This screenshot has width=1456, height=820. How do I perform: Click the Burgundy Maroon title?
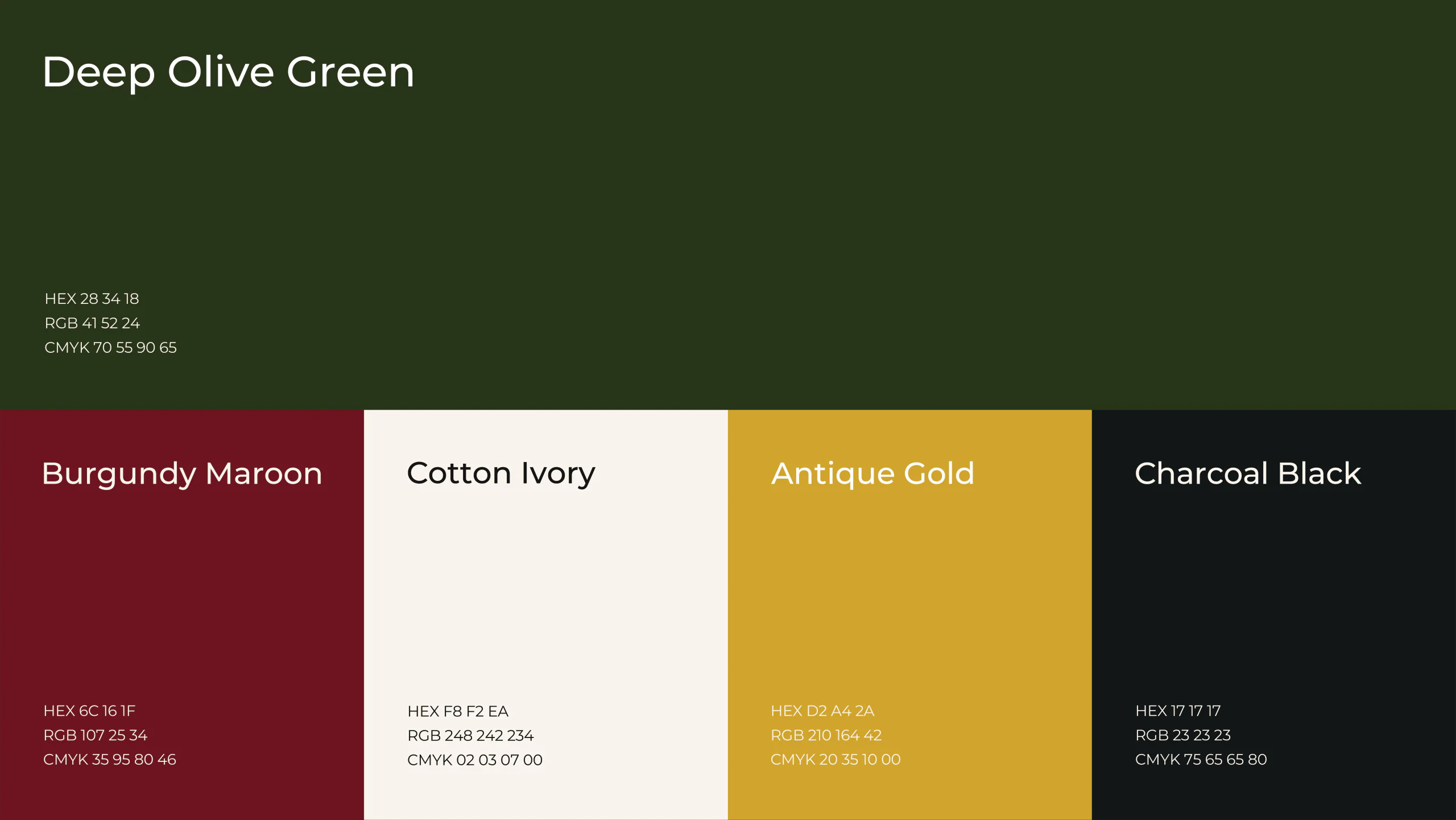(x=182, y=475)
